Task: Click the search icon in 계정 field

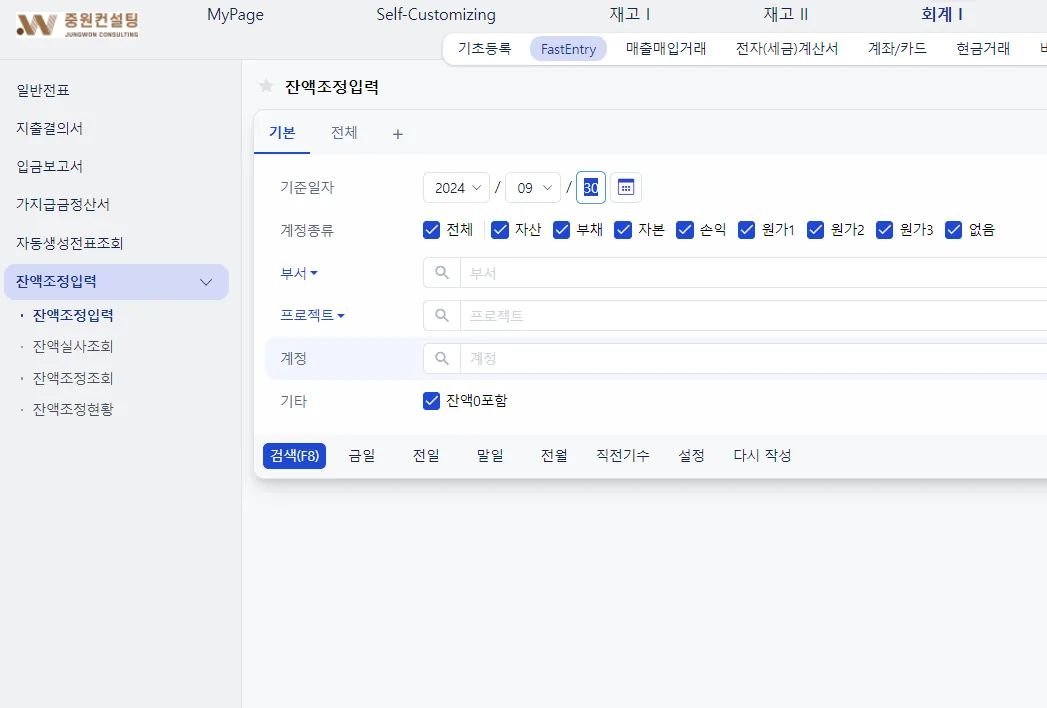Action: click(441, 359)
